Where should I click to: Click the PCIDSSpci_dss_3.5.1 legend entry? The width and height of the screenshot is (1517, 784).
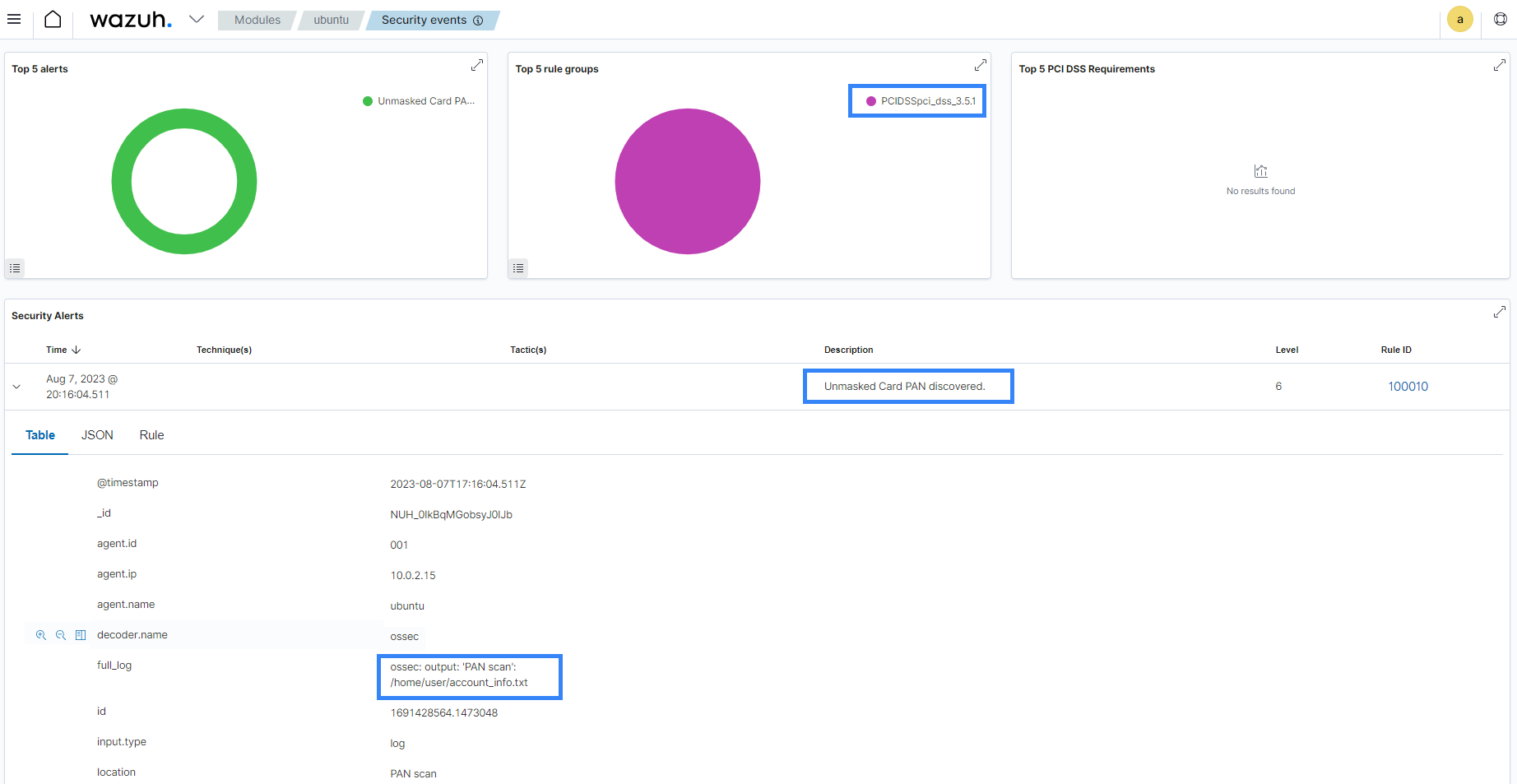(x=921, y=101)
